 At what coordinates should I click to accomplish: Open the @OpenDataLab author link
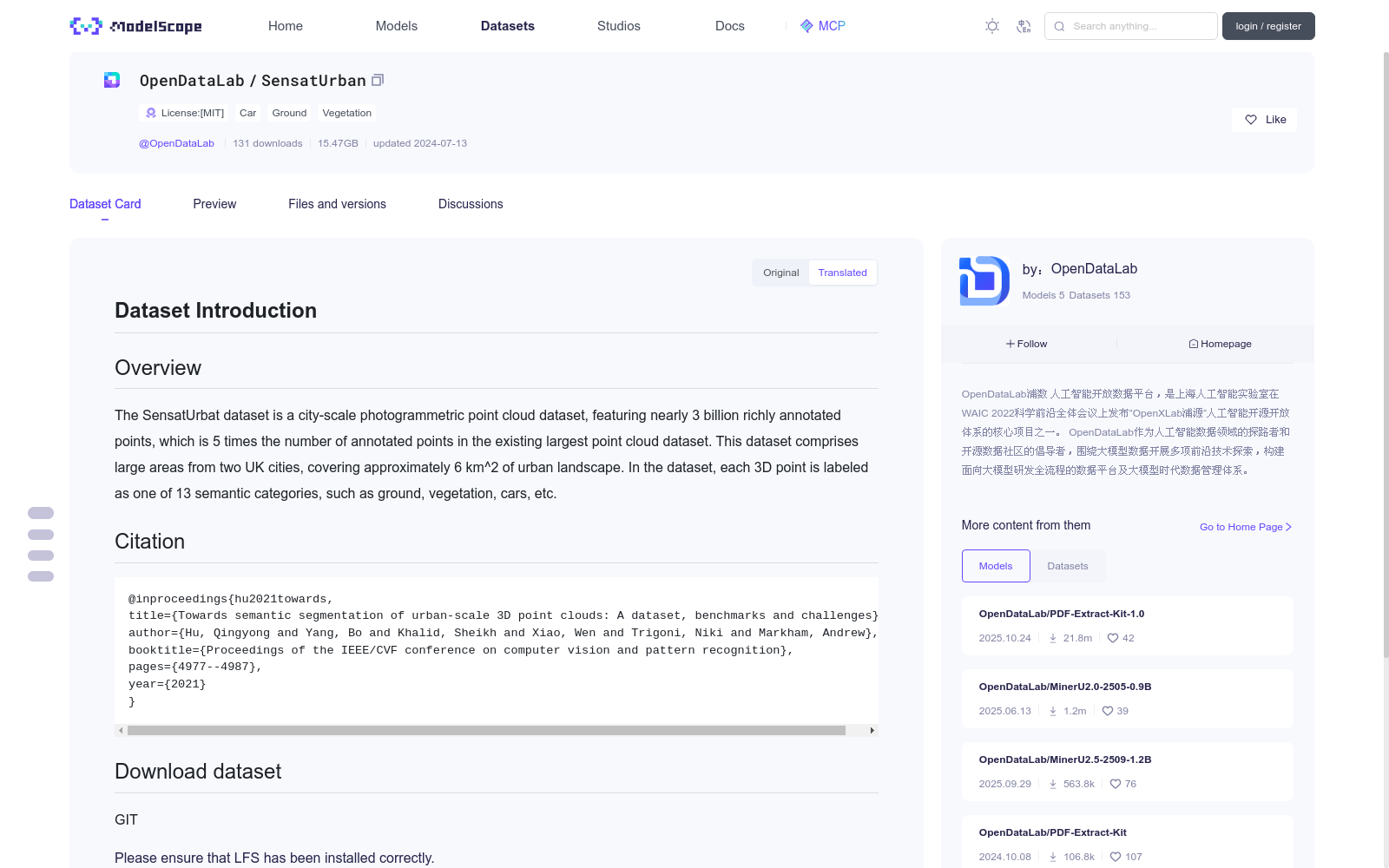point(176,143)
